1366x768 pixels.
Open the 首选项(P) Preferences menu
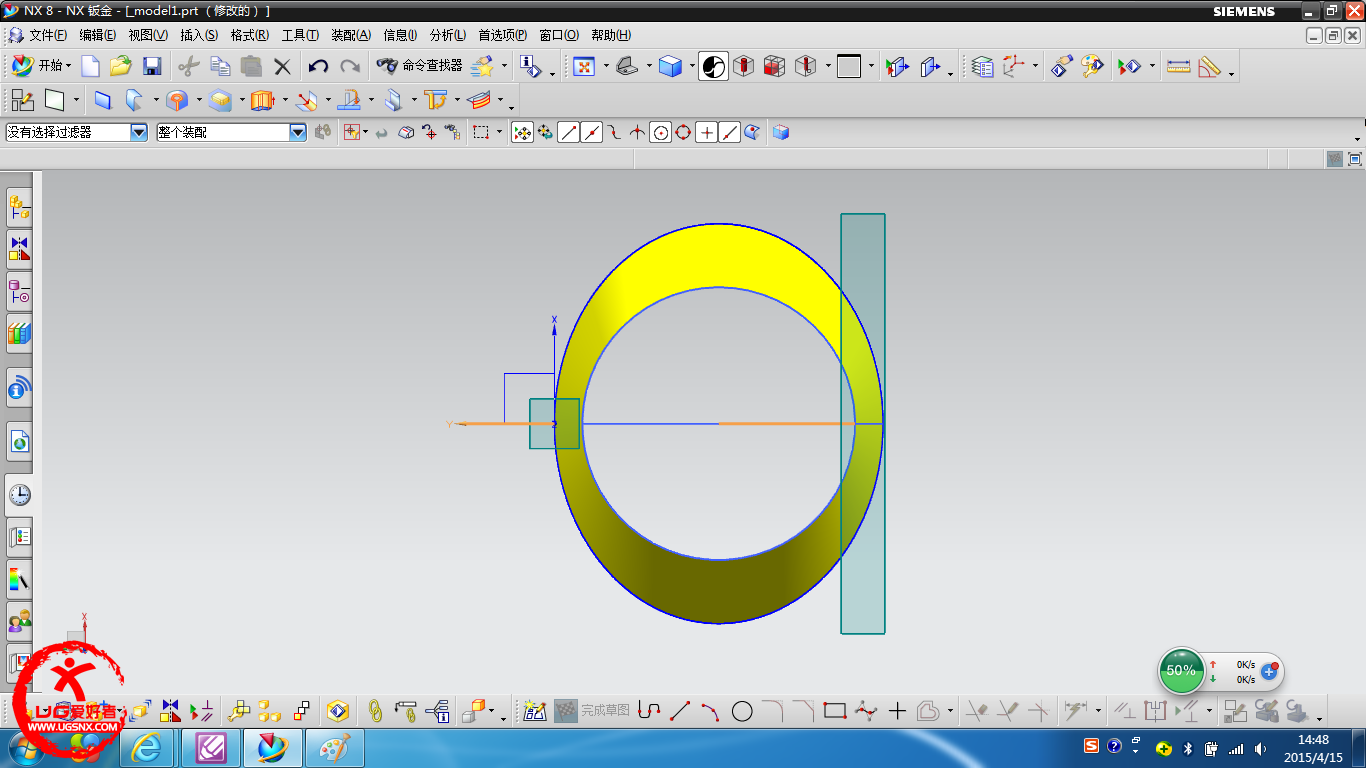coord(502,35)
